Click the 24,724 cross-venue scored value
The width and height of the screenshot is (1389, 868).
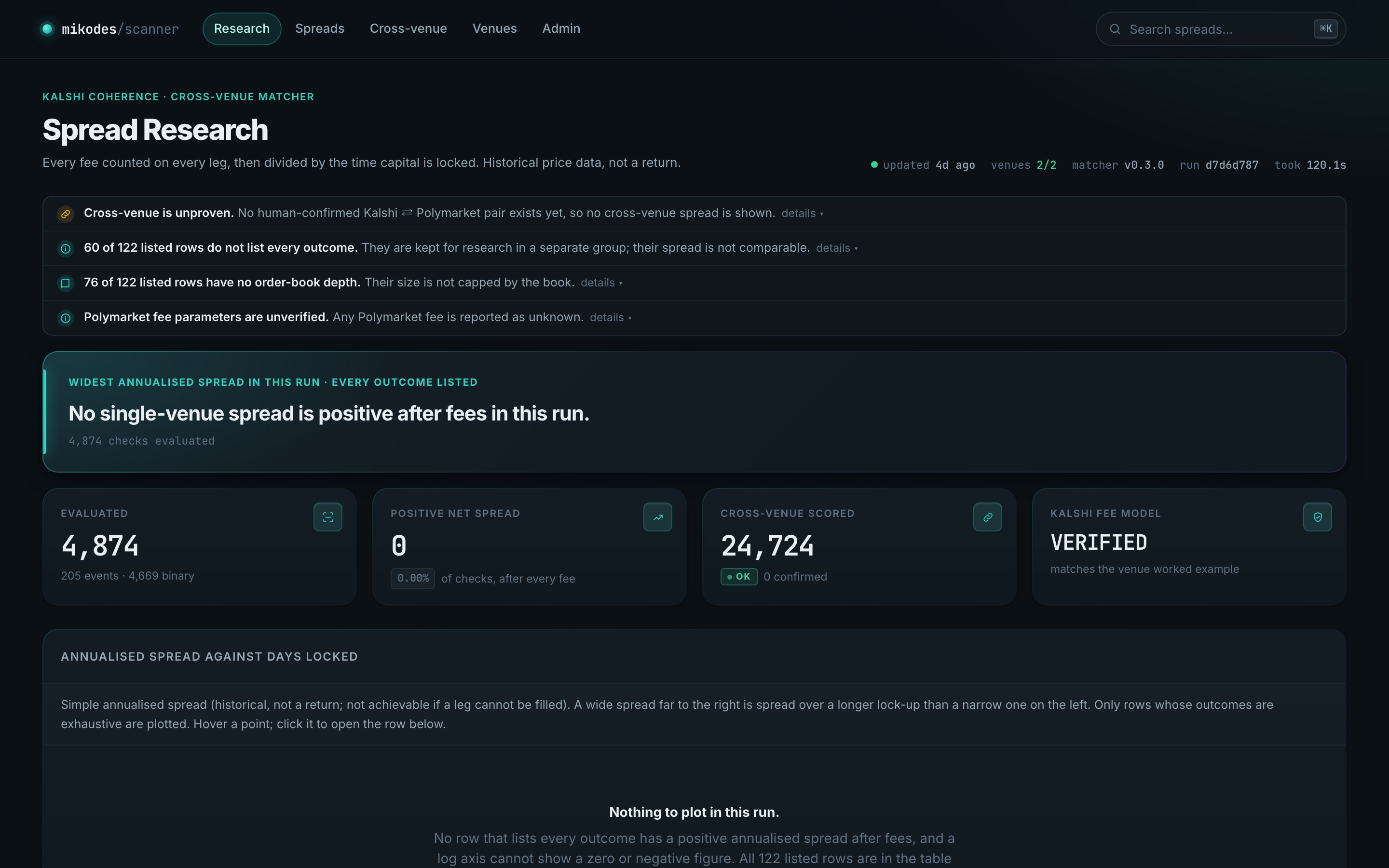(x=767, y=546)
